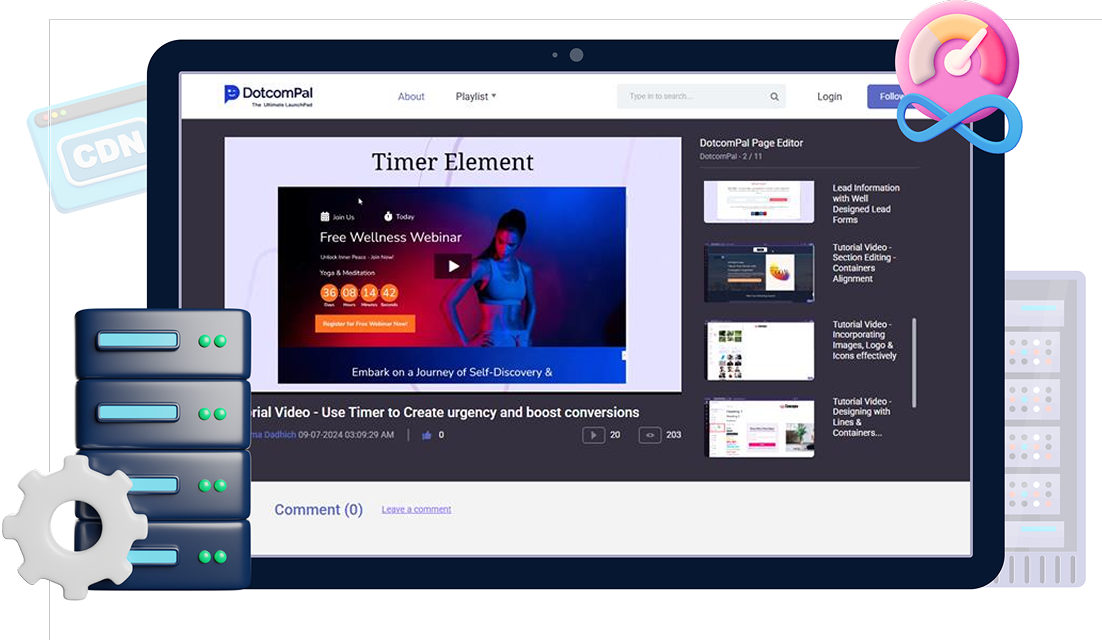Click the Login link

(x=829, y=97)
